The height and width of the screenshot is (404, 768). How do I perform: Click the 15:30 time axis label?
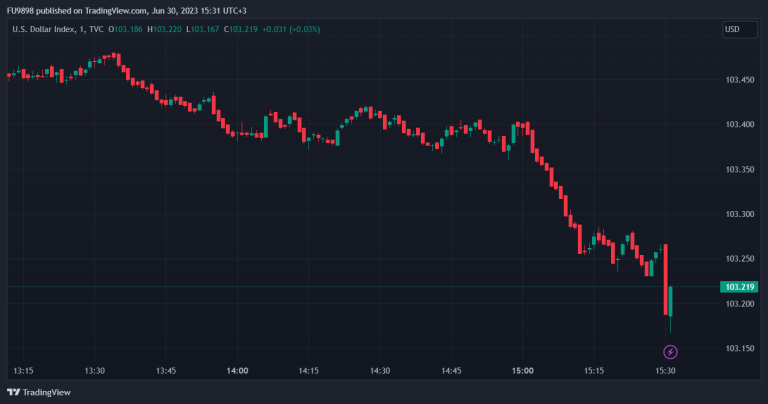pyautogui.click(x=666, y=370)
